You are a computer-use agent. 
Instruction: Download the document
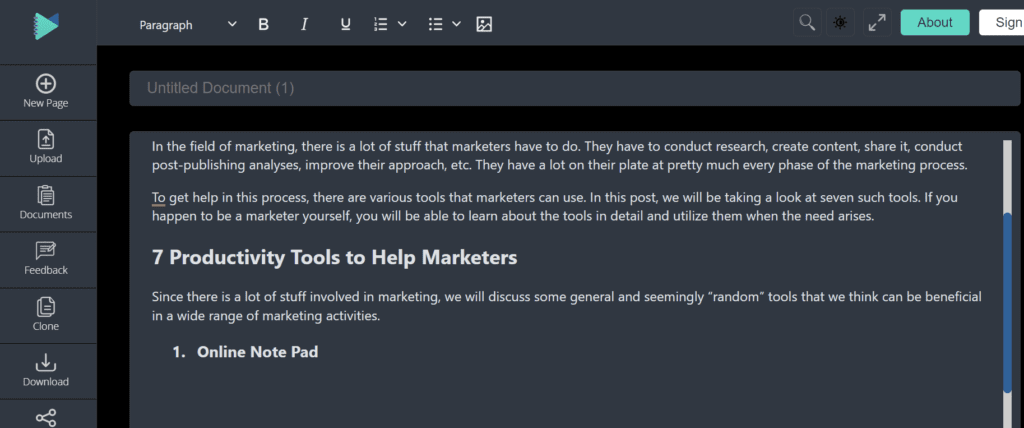(46, 370)
